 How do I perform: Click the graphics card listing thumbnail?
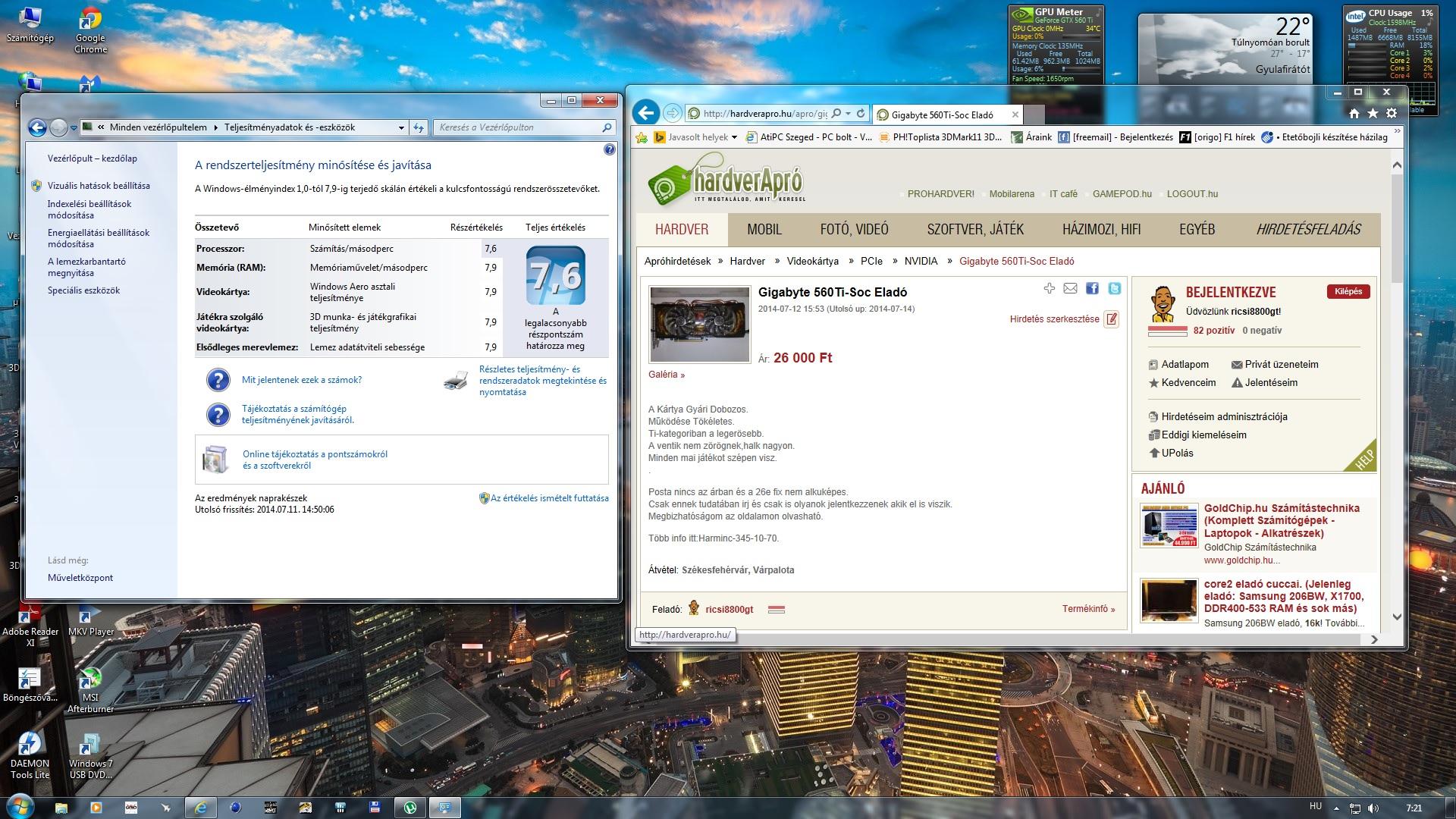pyautogui.click(x=699, y=324)
